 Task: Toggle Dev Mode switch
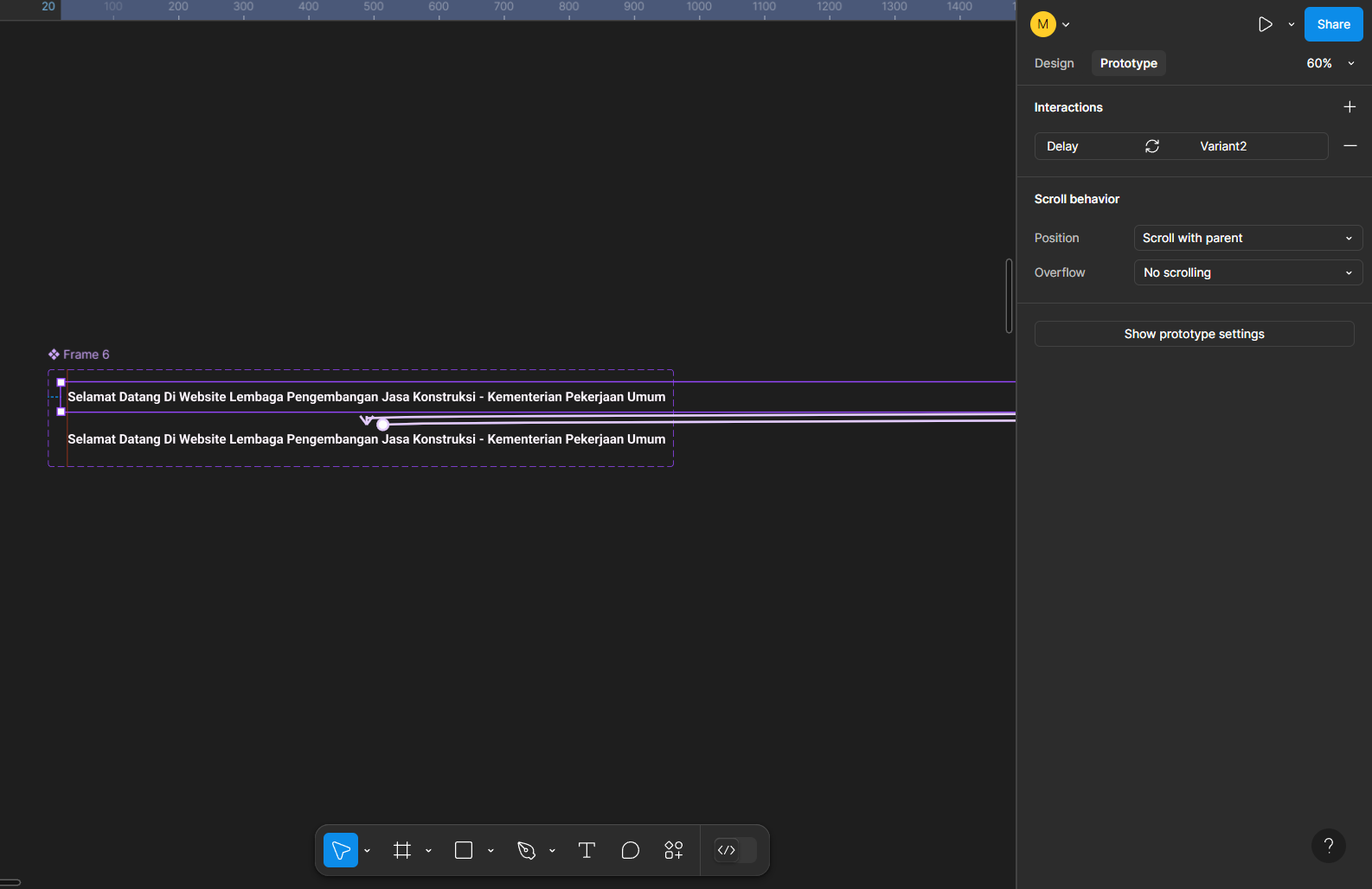734,850
